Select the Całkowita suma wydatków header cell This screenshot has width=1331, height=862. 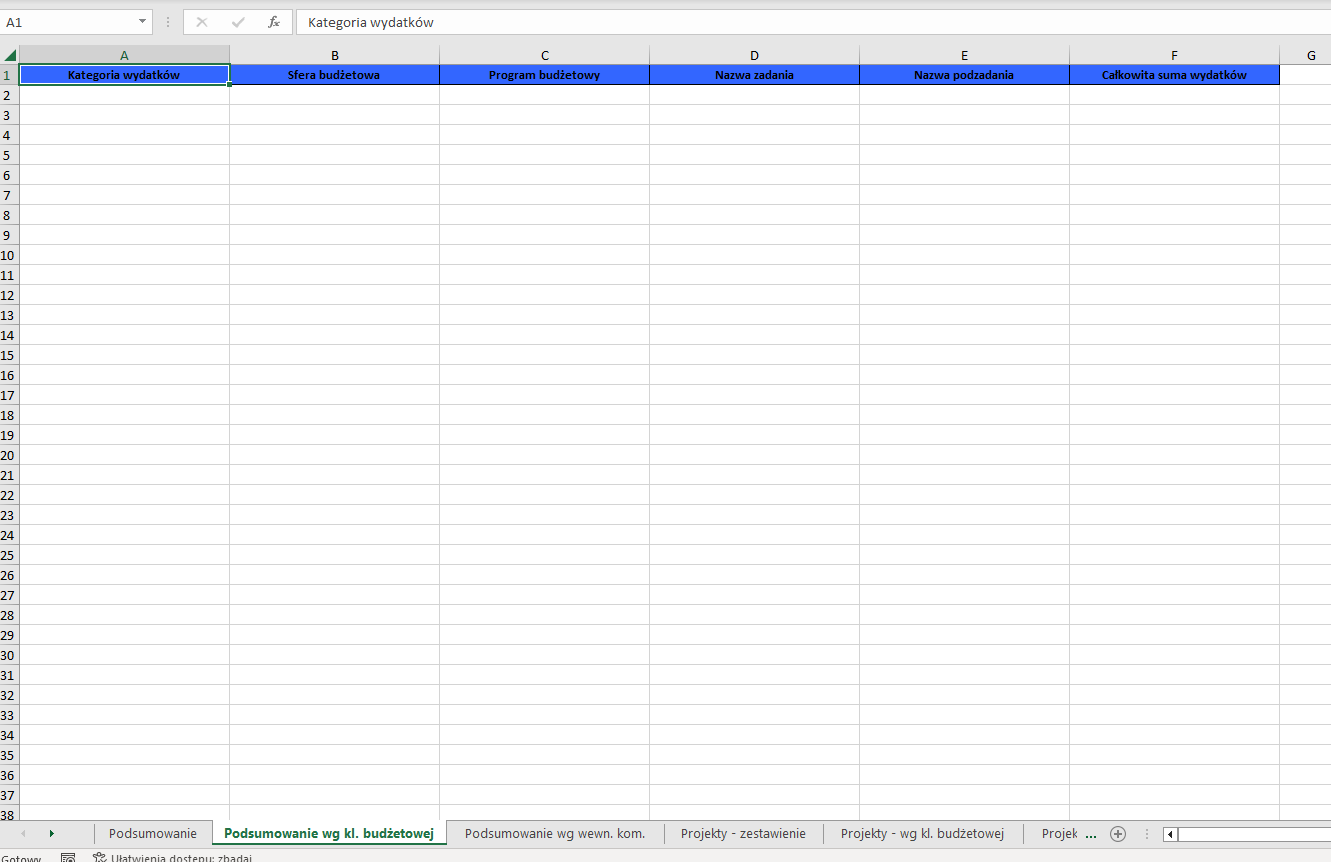tap(1174, 75)
